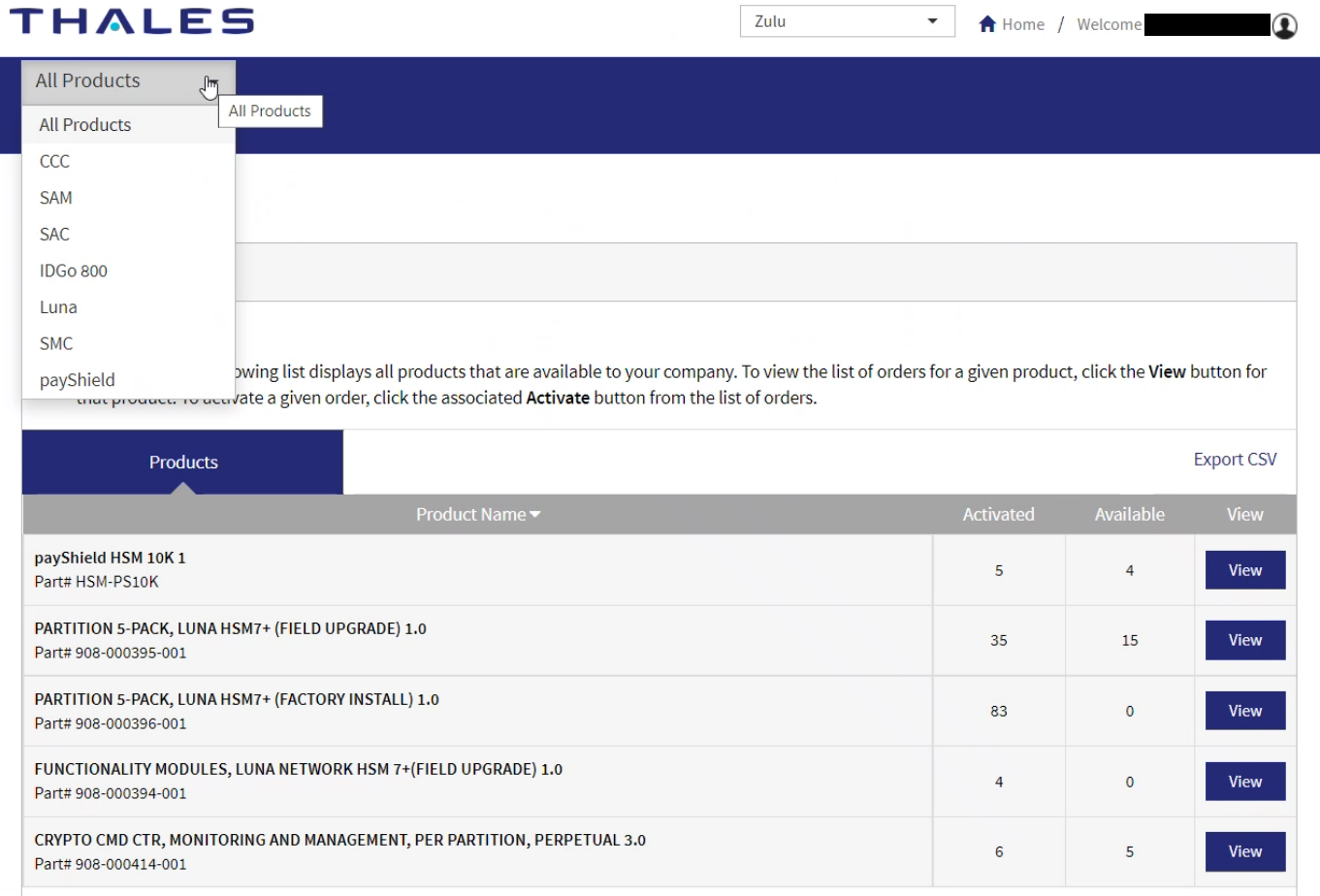Open the user profile avatar icon
This screenshot has height=896, width=1320.
[1284, 25]
